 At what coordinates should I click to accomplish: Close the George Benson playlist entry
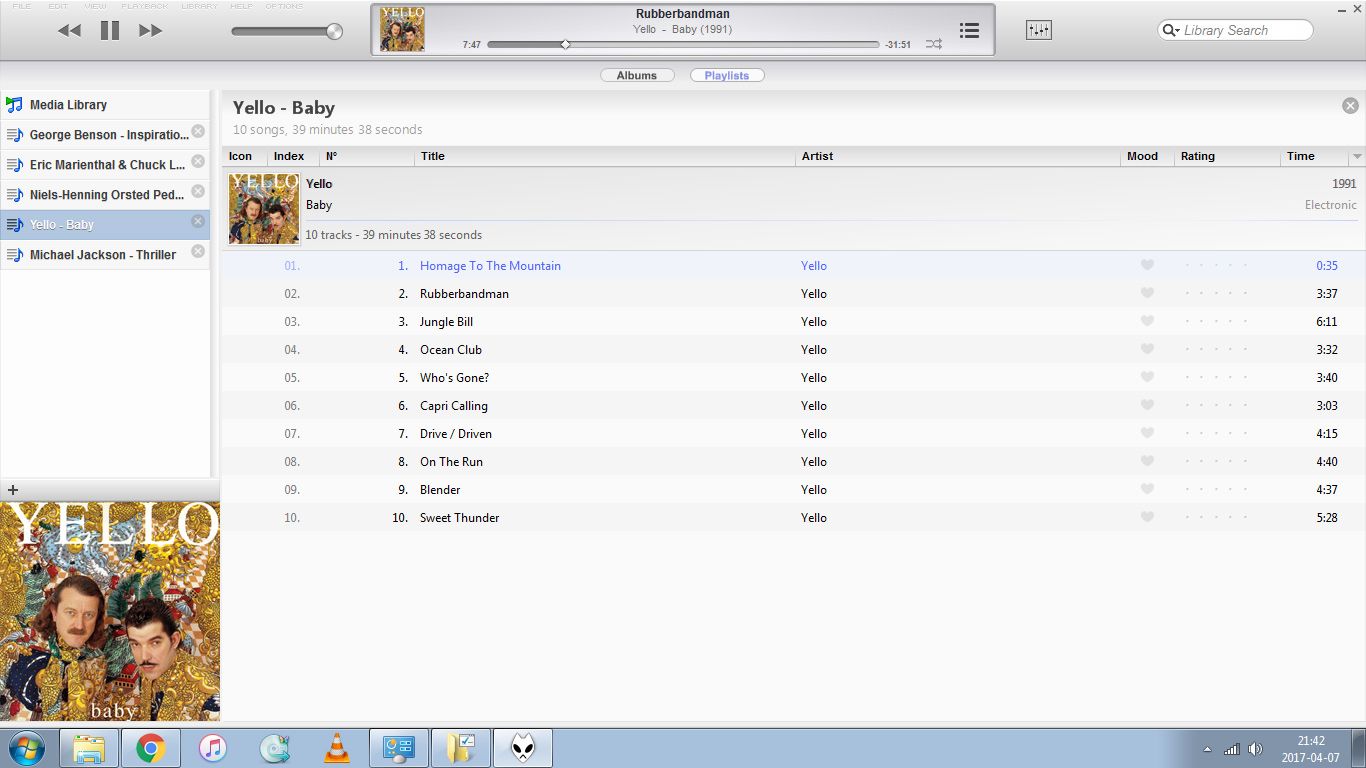pyautogui.click(x=198, y=131)
